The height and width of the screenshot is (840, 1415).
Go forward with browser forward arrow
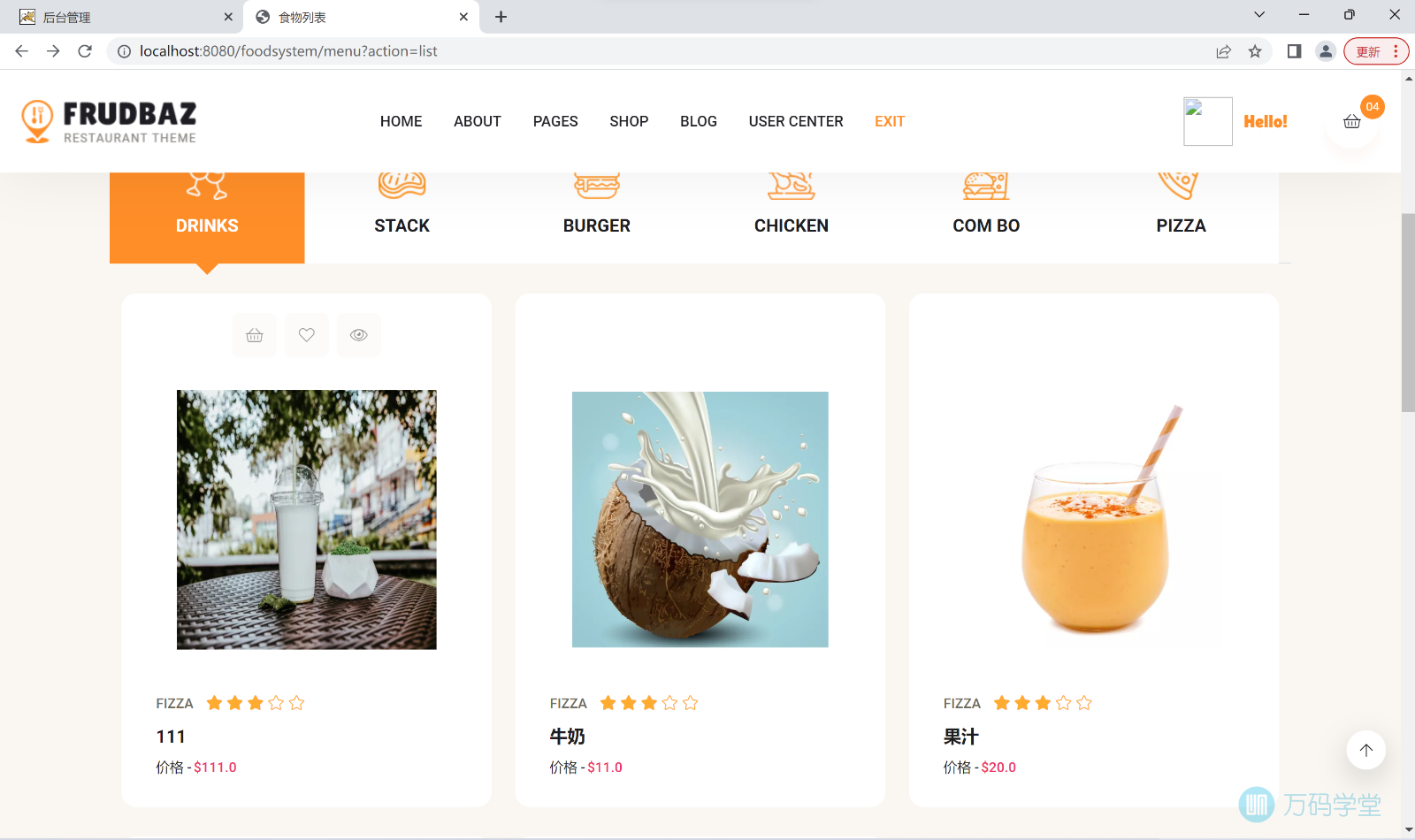click(53, 51)
